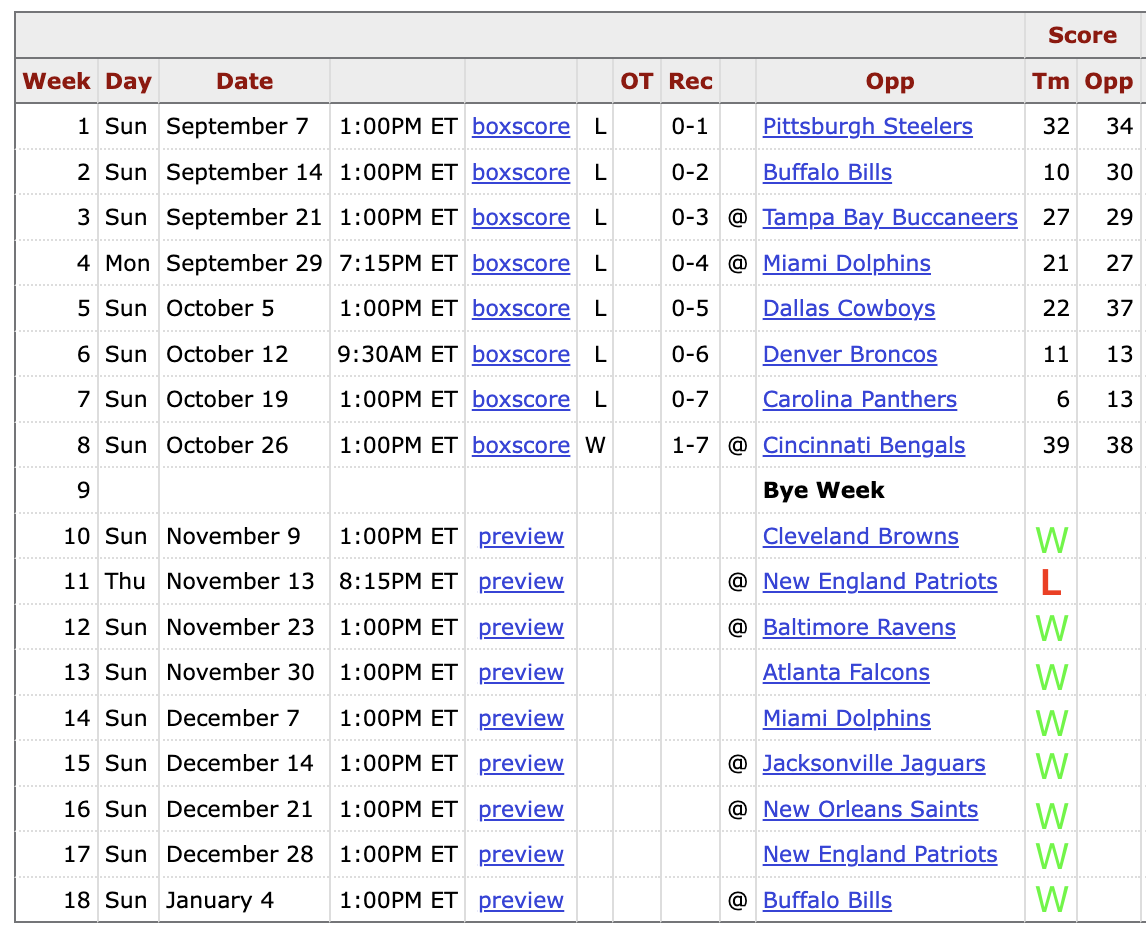The width and height of the screenshot is (1146, 934).
Task: Click the Jacksonville Jaguars link
Action: click(x=874, y=764)
